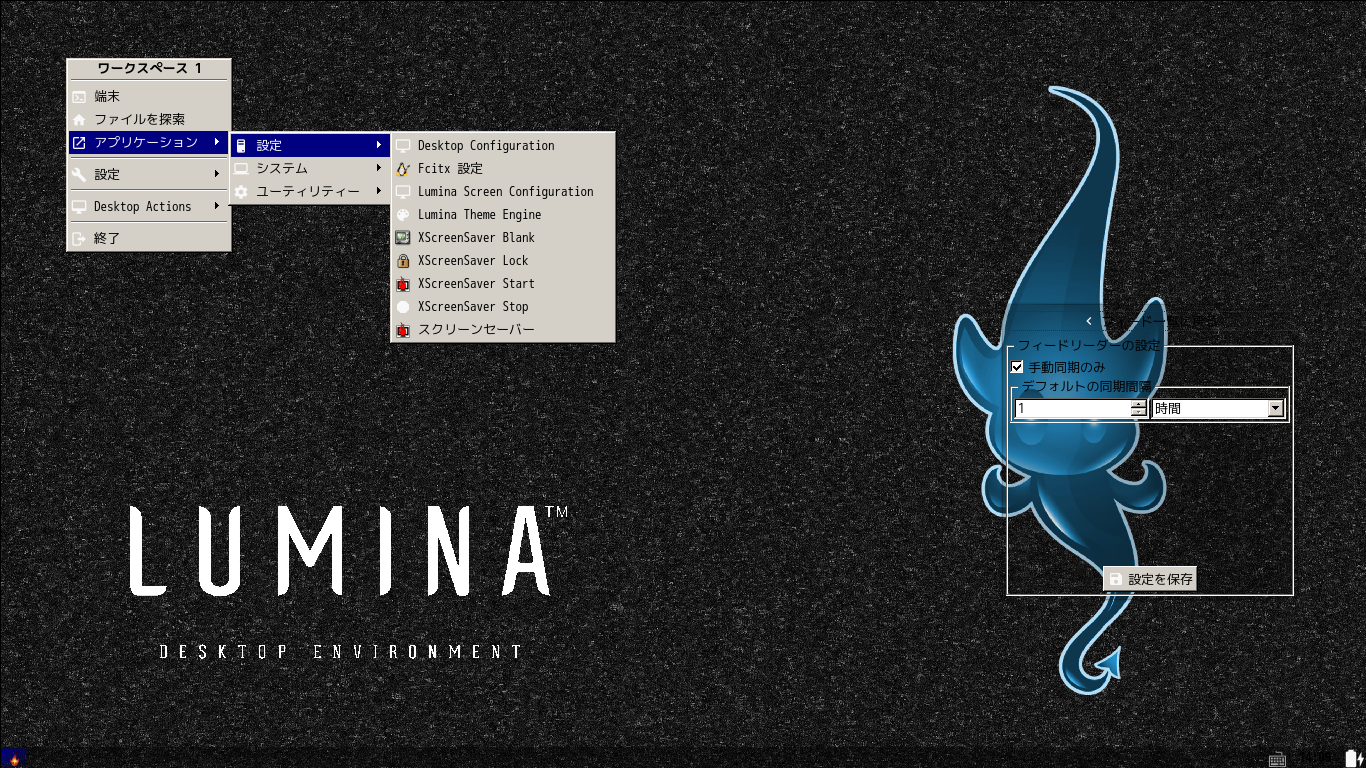Expand the ユーティリティー submenu
This screenshot has width=1366, height=768.
click(x=310, y=191)
